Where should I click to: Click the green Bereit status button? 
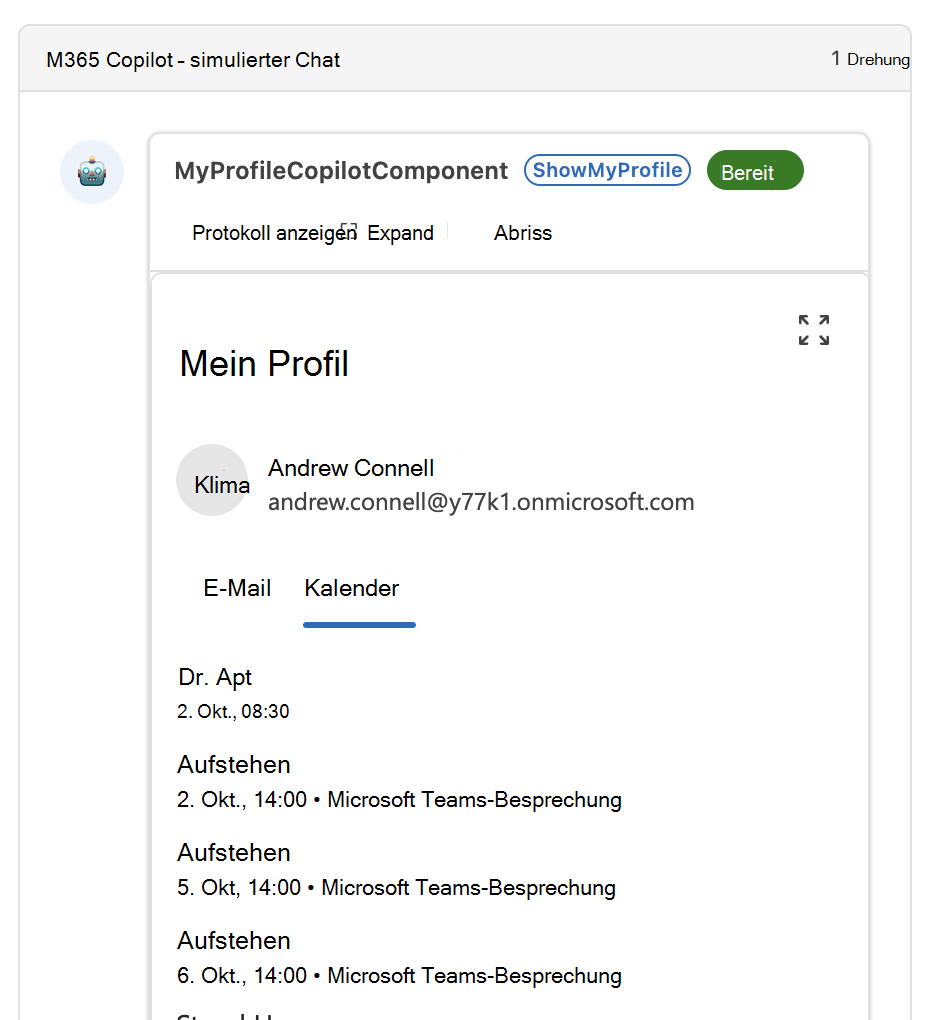pos(755,170)
